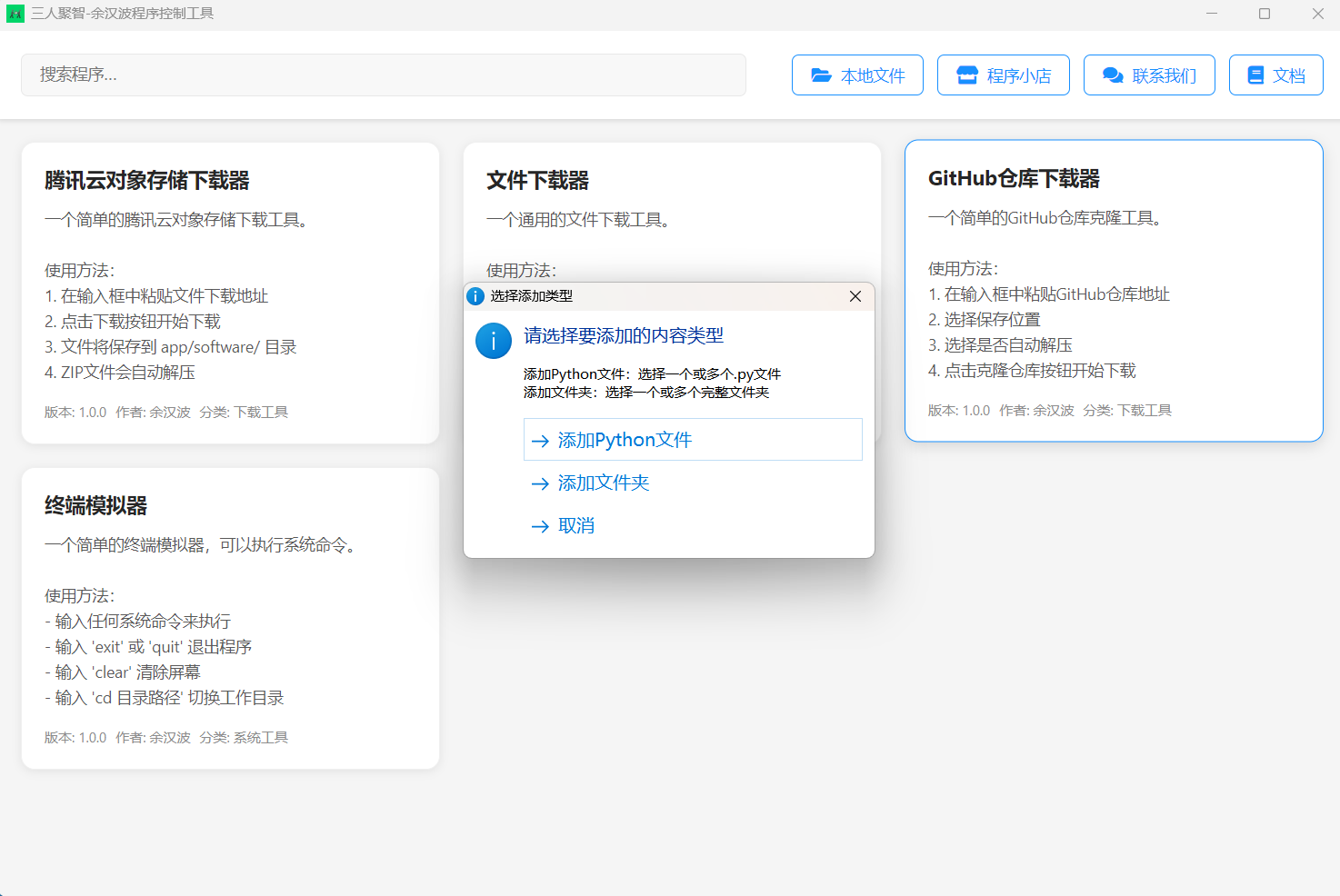Choose 添加文件夹 option

(604, 483)
